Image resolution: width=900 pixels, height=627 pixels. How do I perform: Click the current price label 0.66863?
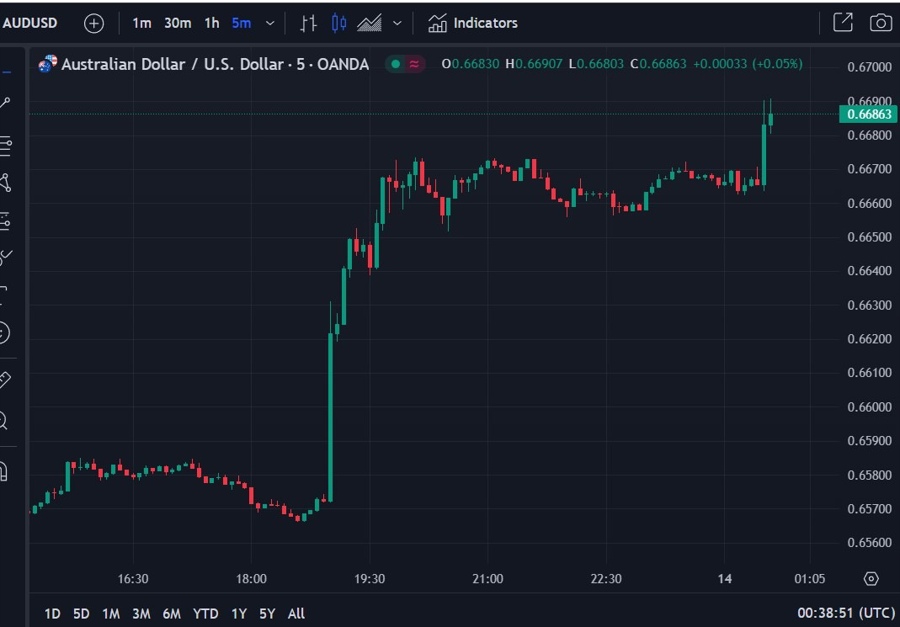(869, 114)
